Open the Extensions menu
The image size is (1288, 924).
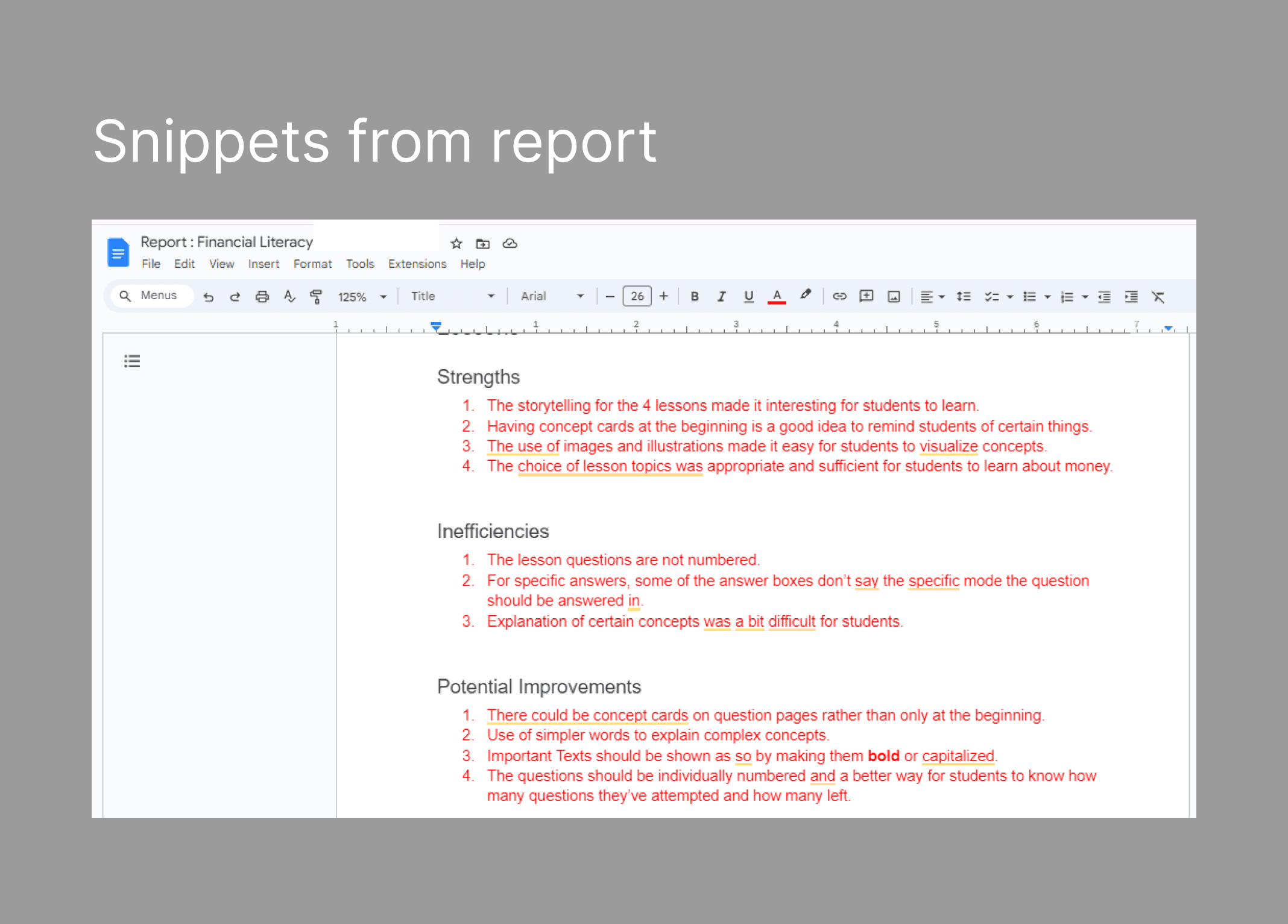[x=417, y=264]
